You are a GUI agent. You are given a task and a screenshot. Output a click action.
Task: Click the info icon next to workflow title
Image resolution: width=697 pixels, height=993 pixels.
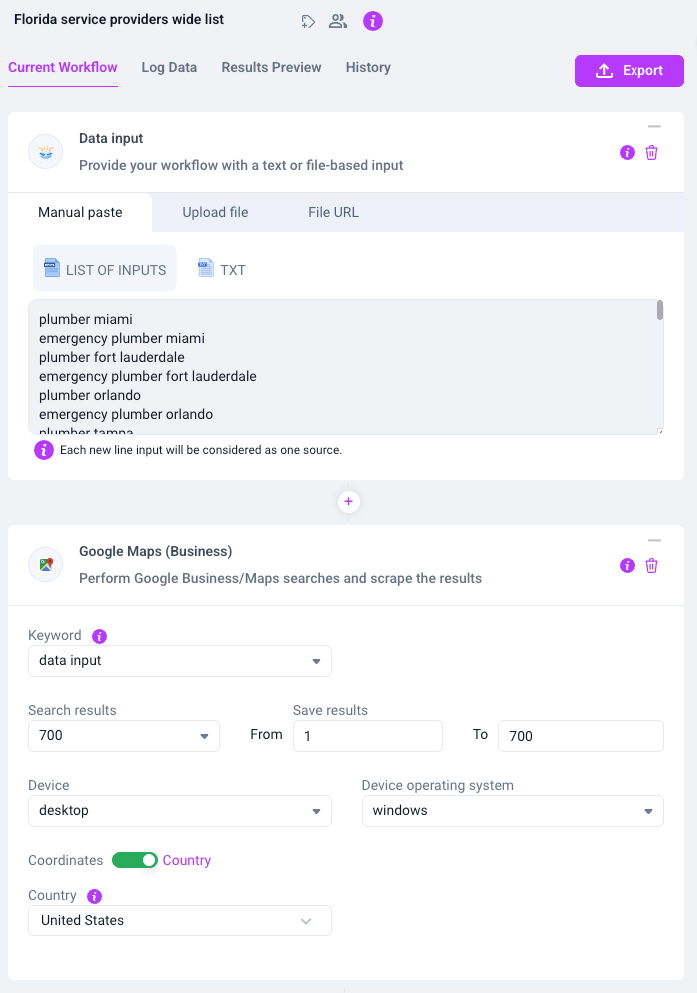coord(373,21)
